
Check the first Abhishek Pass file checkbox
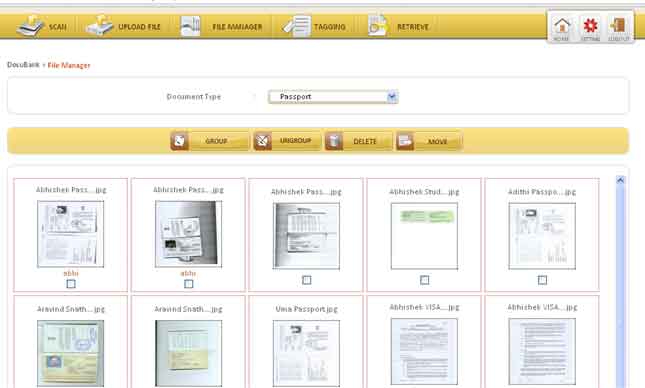71,283
